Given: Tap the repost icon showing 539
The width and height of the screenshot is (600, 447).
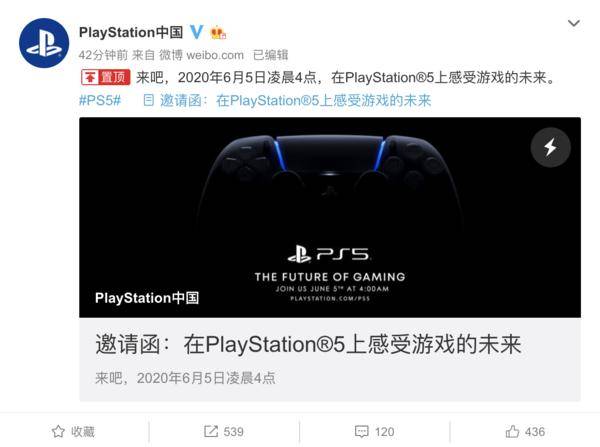Looking at the screenshot, I should 211,432.
